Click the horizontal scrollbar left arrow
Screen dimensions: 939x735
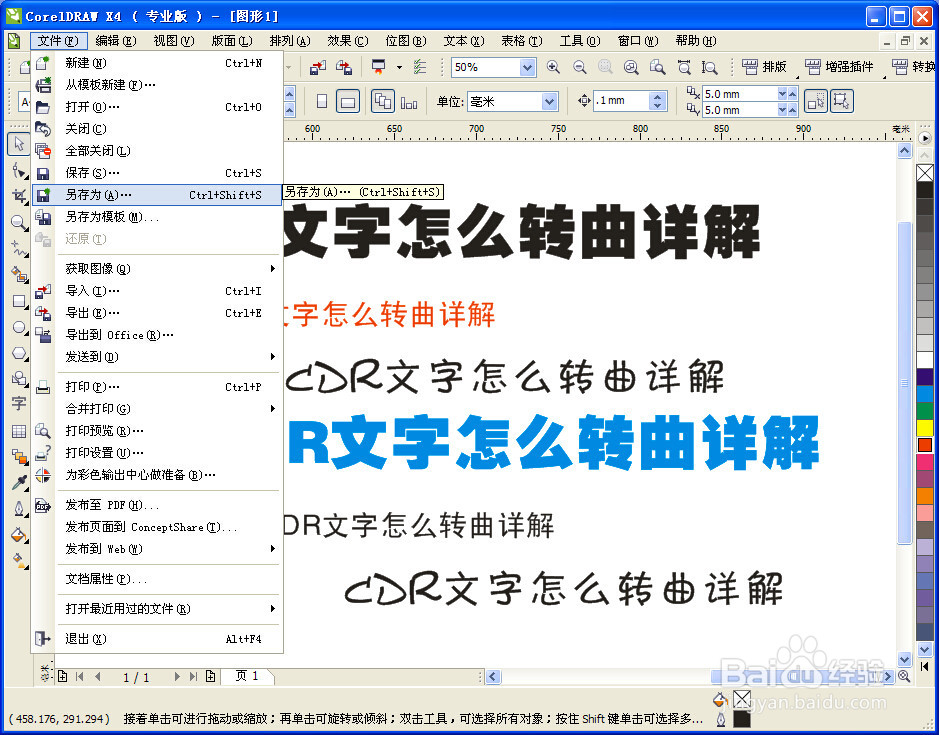click(493, 676)
